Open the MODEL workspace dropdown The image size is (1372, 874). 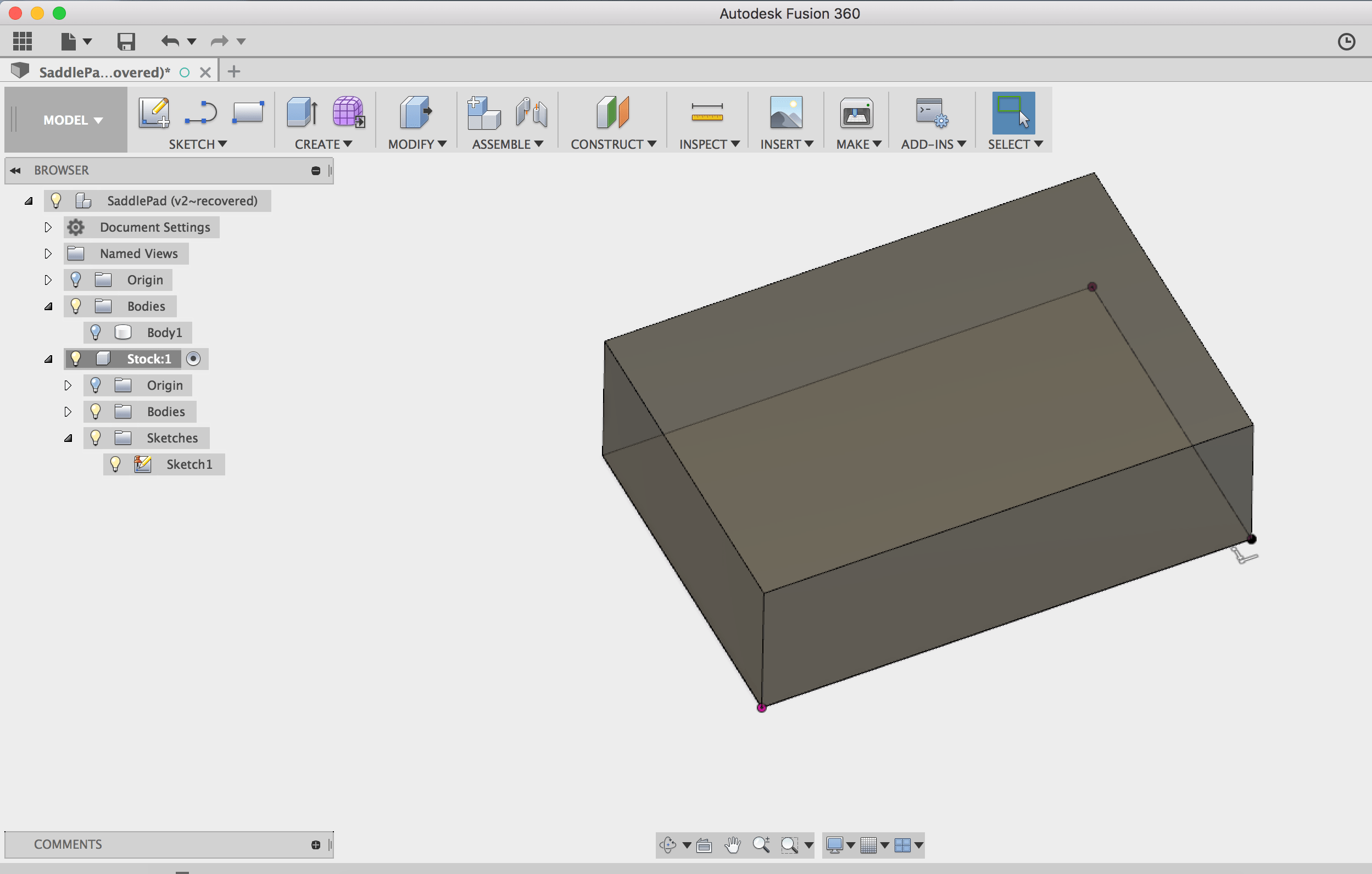click(73, 120)
